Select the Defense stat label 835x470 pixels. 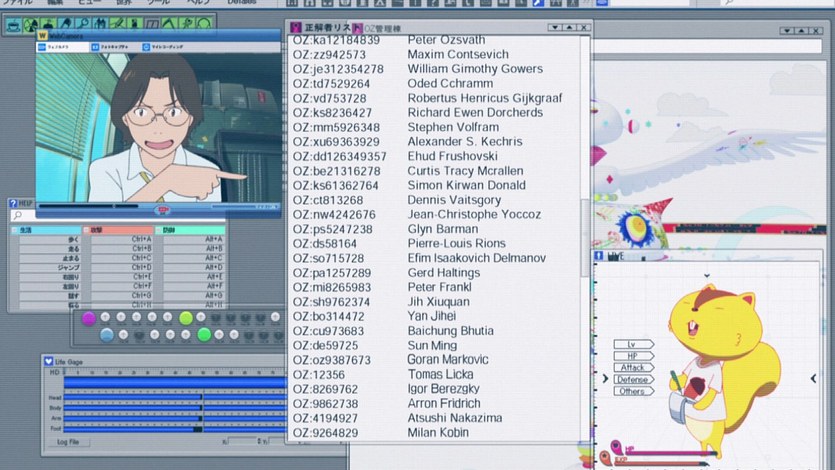pyautogui.click(x=632, y=380)
